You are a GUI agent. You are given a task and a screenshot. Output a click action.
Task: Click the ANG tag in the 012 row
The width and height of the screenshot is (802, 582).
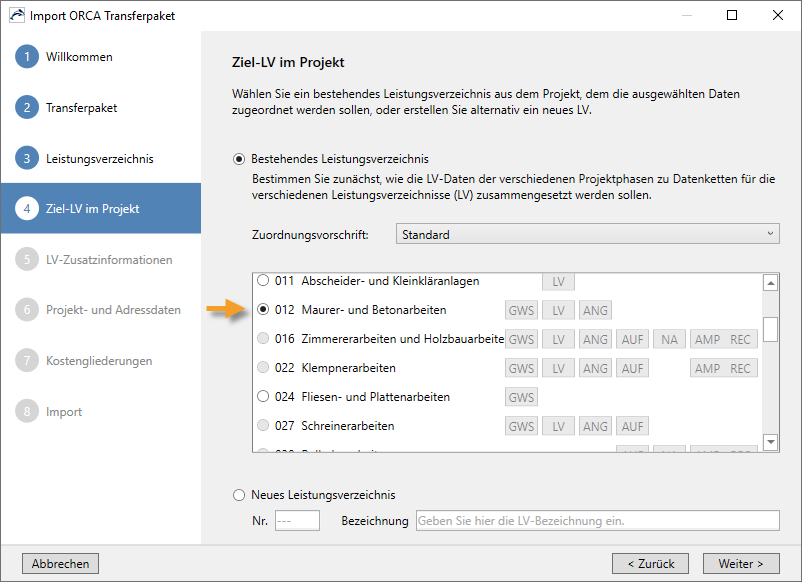(x=595, y=310)
